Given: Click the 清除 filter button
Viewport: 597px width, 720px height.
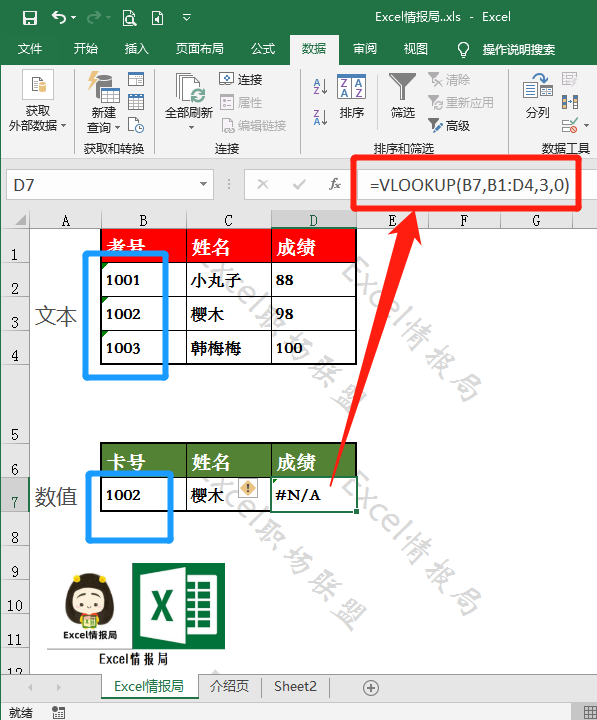Looking at the screenshot, I should pyautogui.click(x=449, y=79).
